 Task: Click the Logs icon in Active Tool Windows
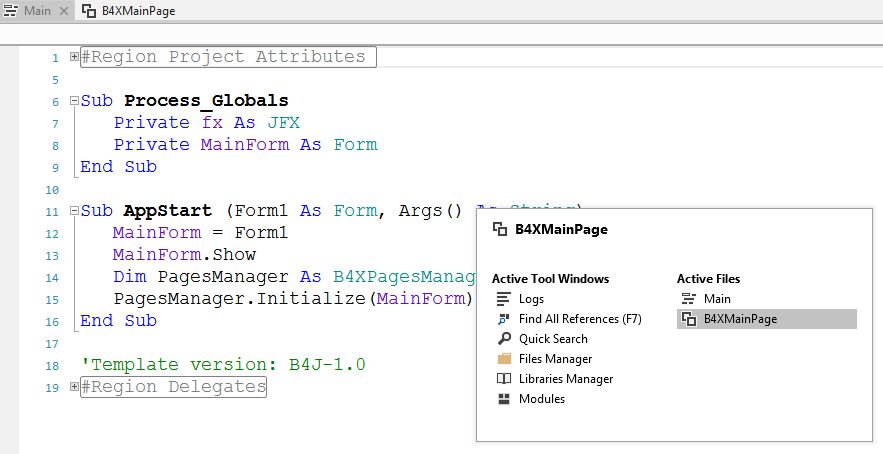coord(504,299)
